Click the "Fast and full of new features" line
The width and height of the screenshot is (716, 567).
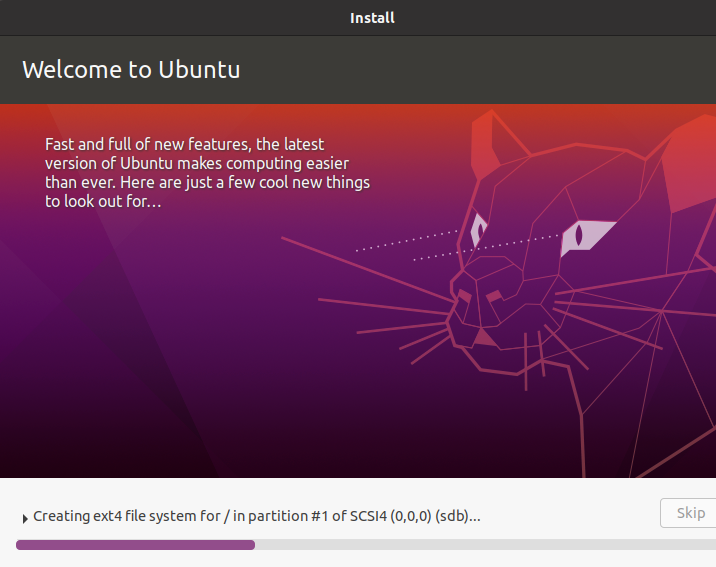point(185,144)
